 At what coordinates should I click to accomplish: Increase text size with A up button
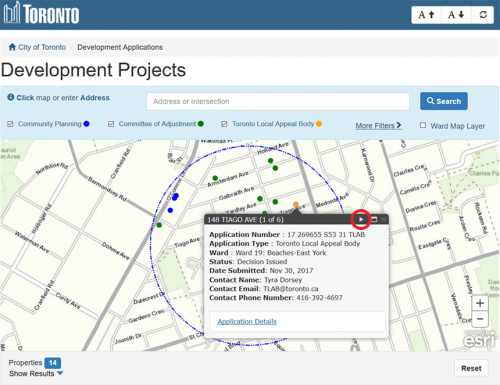point(426,15)
